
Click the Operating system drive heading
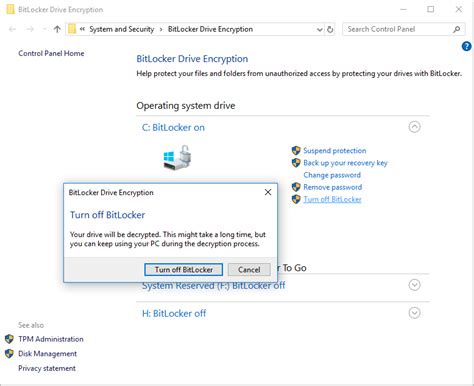click(186, 106)
